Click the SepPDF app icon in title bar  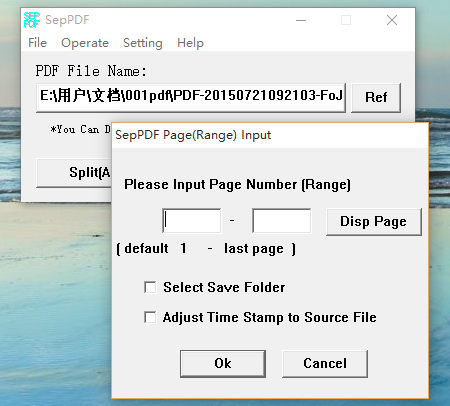[32, 20]
